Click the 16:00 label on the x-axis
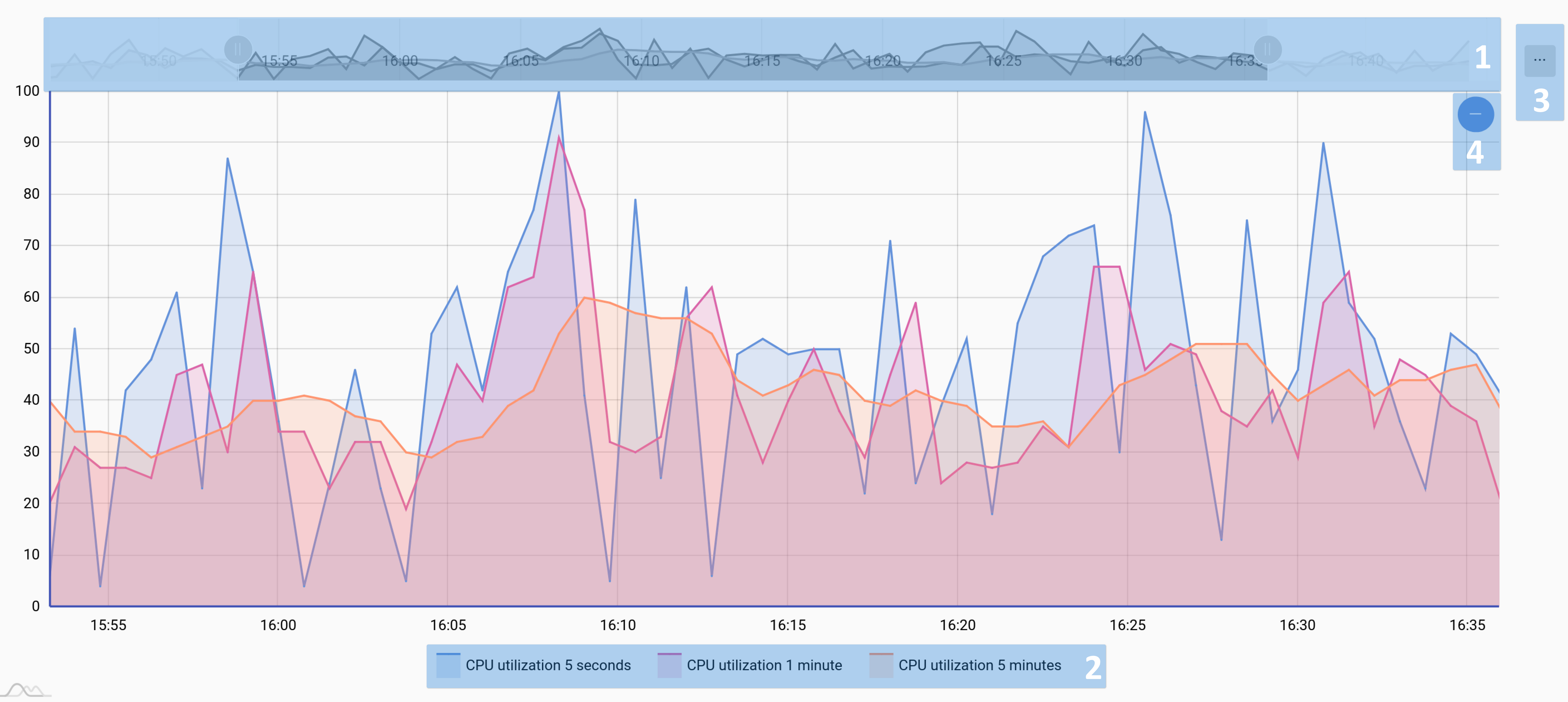Screen dimensions: 1568x702 pyautogui.click(x=278, y=625)
